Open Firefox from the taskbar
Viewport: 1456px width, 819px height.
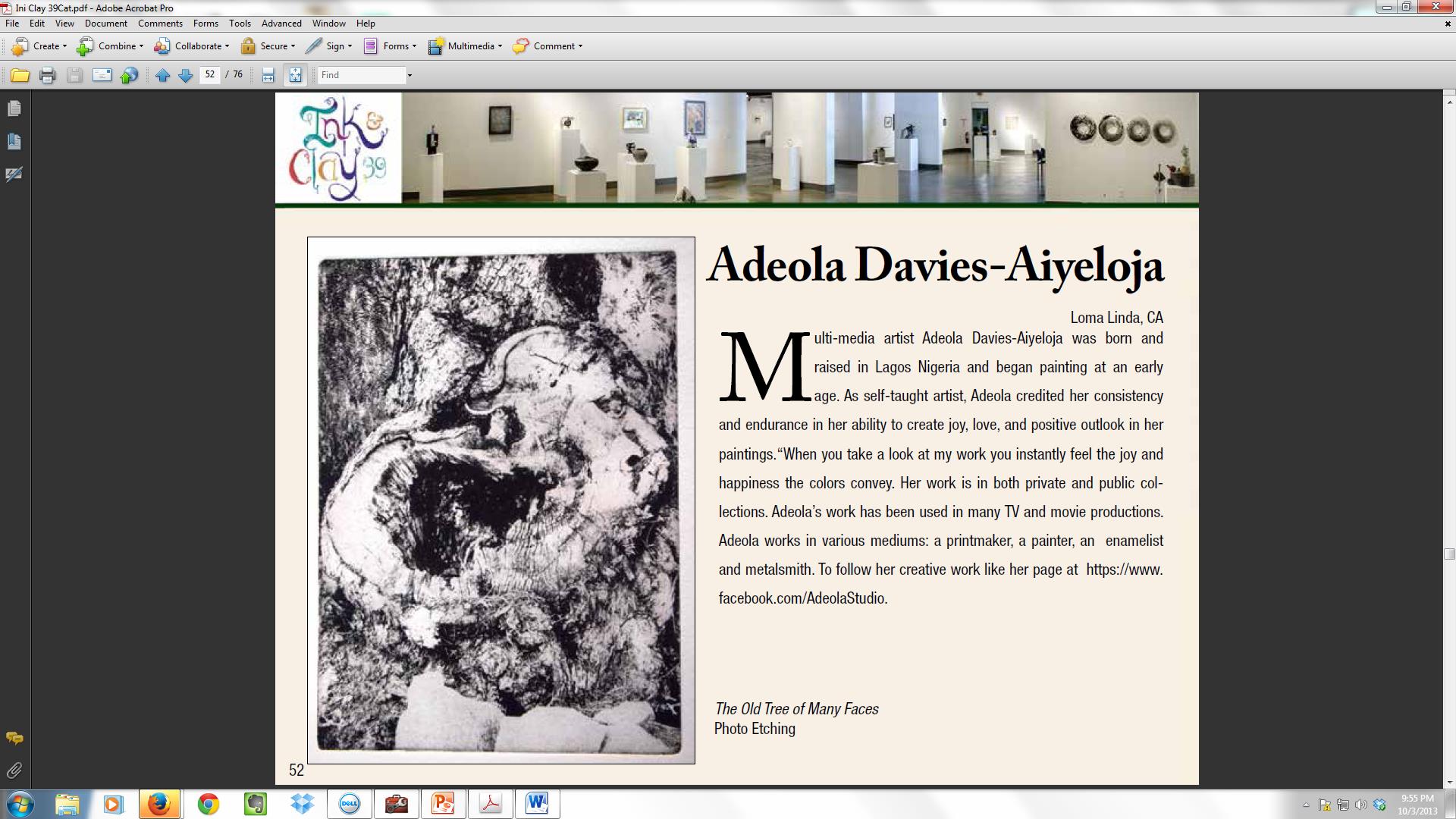coord(159,804)
